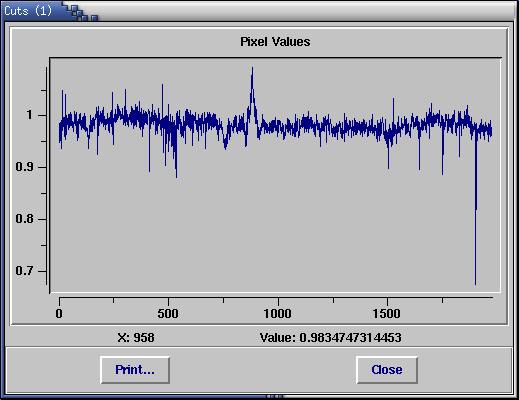This screenshot has width=519, height=400.
Task: Click the Print... button
Action: [135, 370]
